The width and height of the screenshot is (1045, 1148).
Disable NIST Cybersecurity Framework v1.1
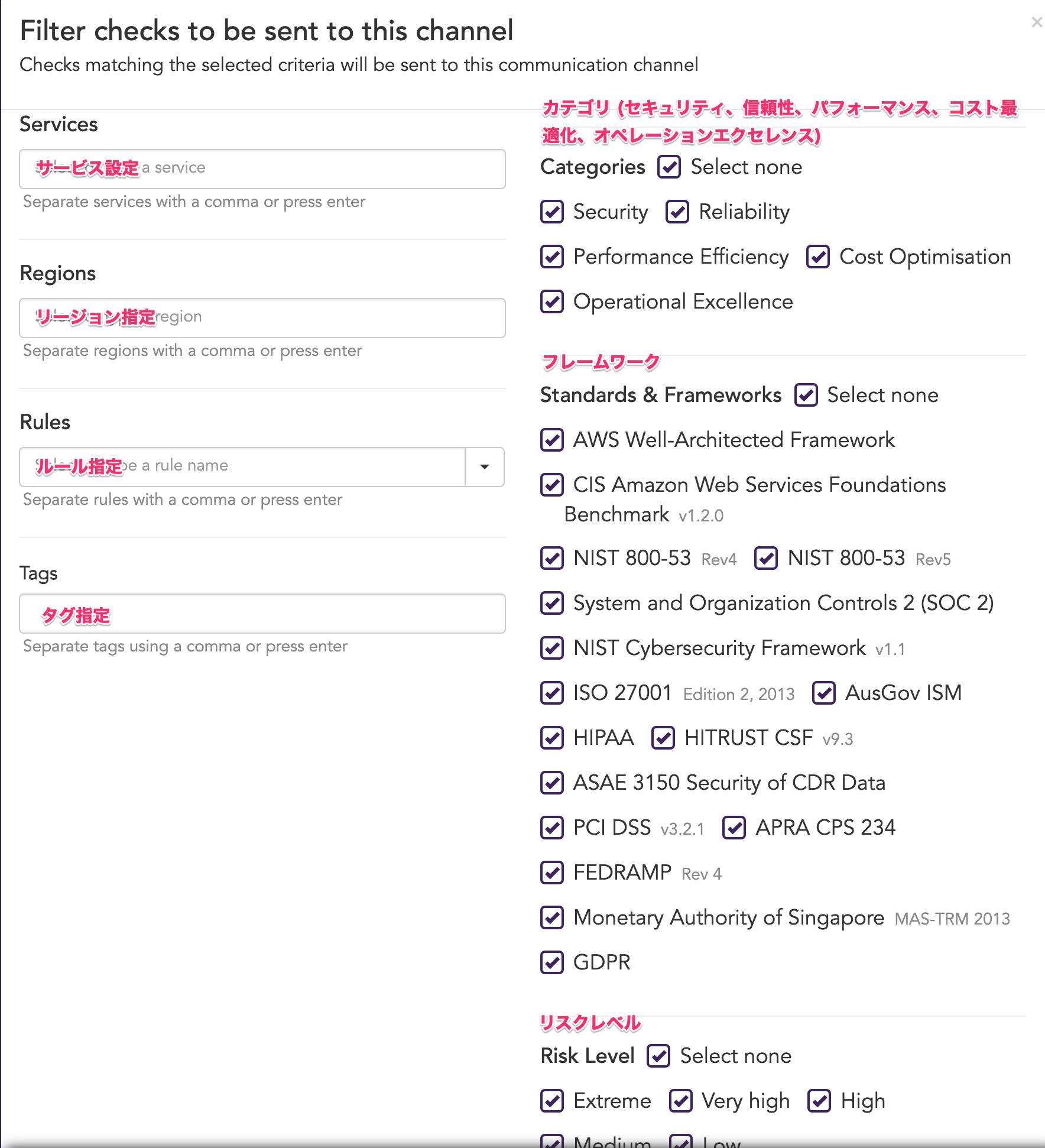click(x=552, y=648)
